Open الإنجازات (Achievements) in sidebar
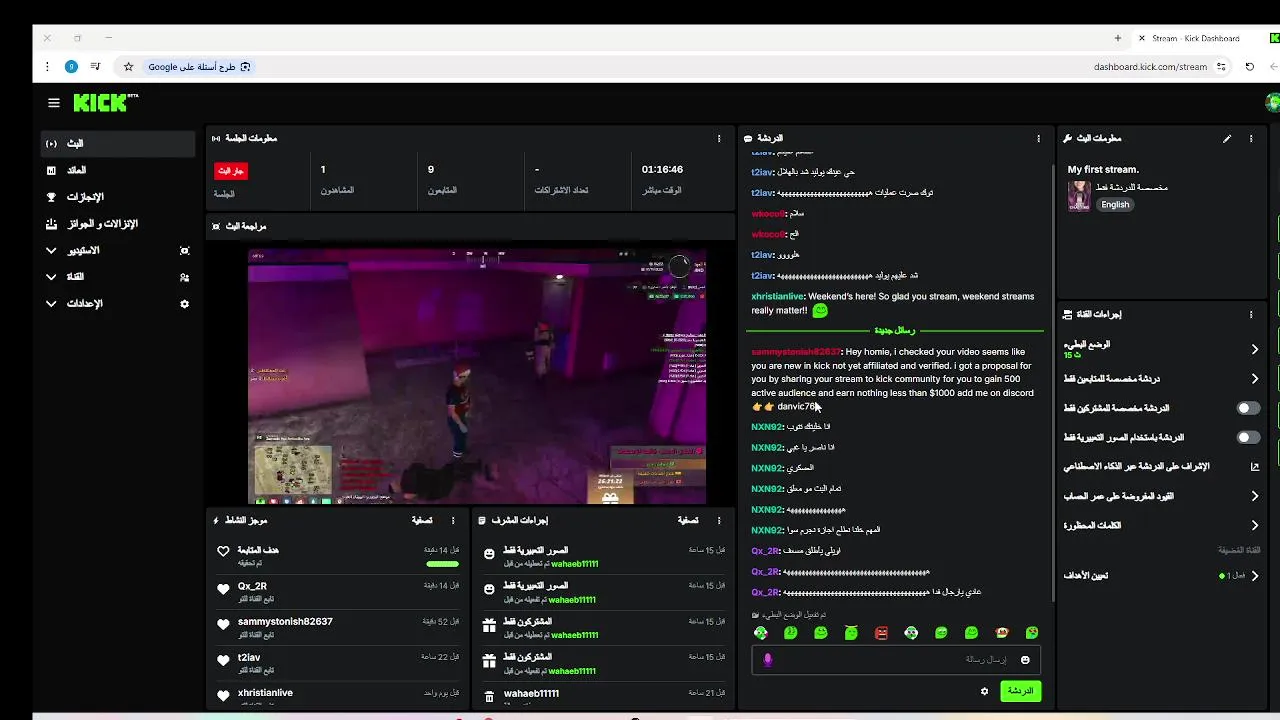 (x=118, y=197)
